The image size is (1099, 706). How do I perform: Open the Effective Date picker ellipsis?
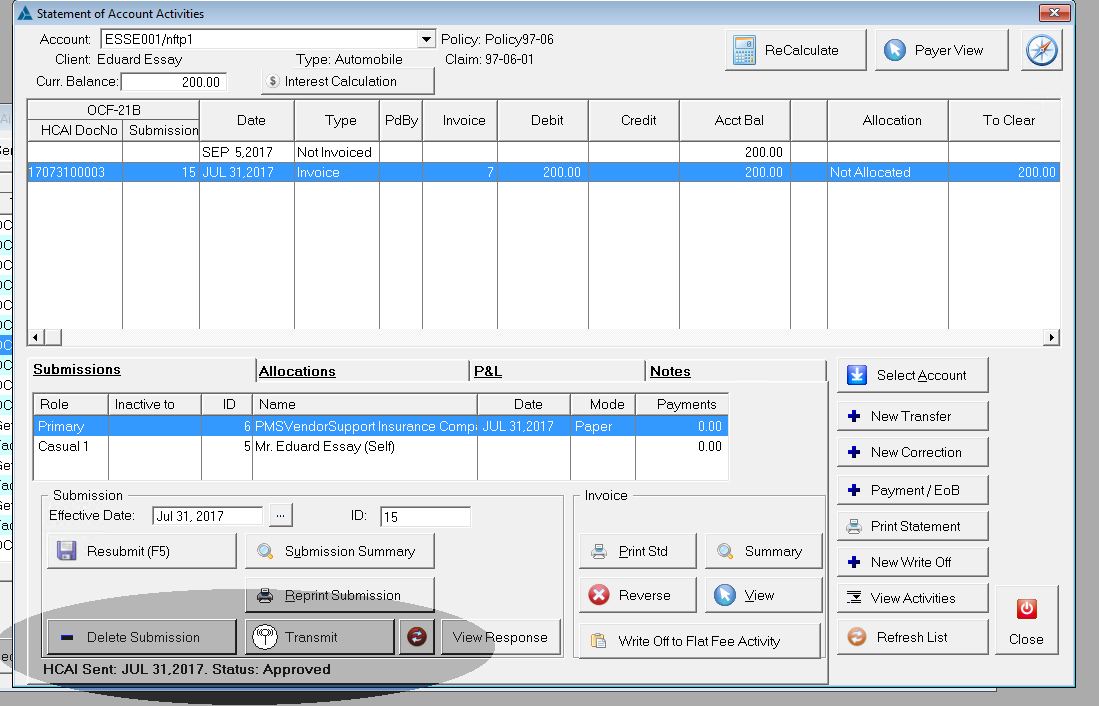tap(281, 516)
